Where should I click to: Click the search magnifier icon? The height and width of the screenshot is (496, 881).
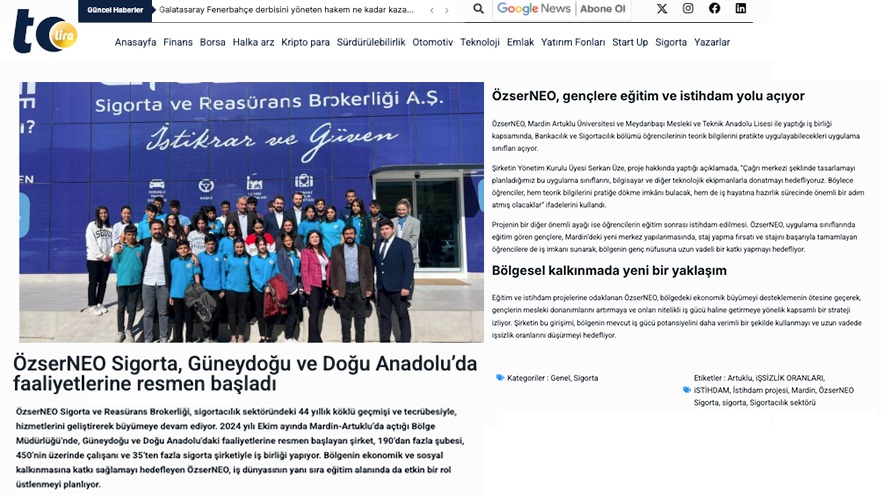point(478,8)
